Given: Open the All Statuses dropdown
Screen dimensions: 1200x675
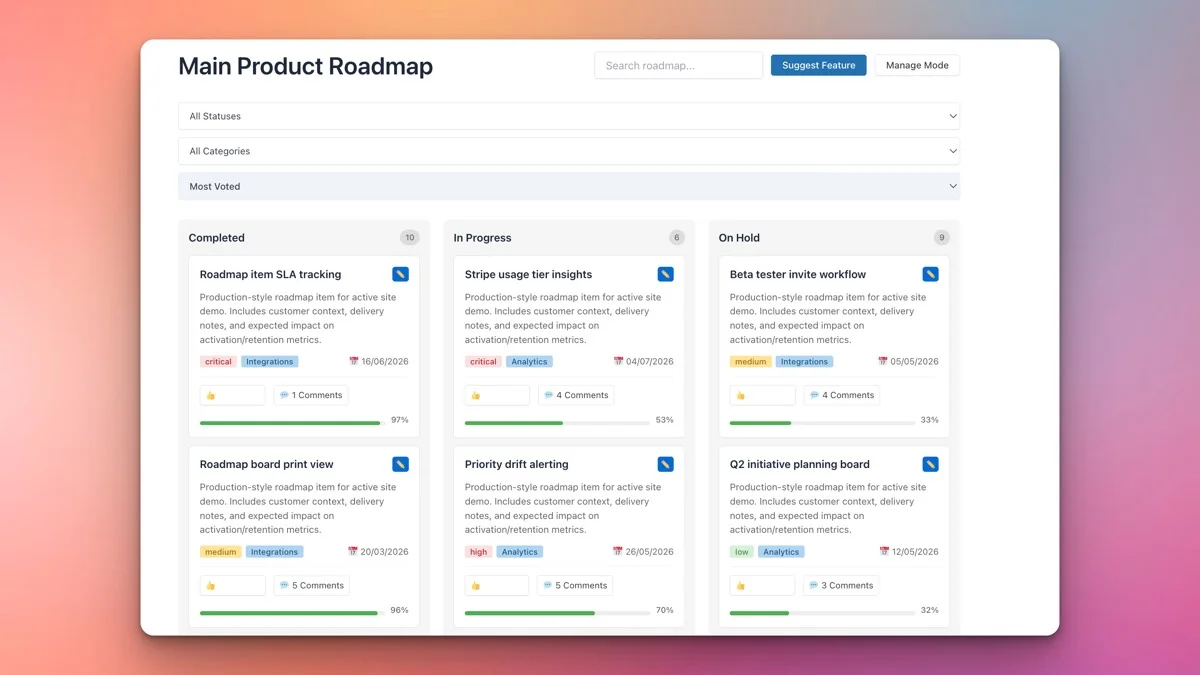Looking at the screenshot, I should click(569, 115).
